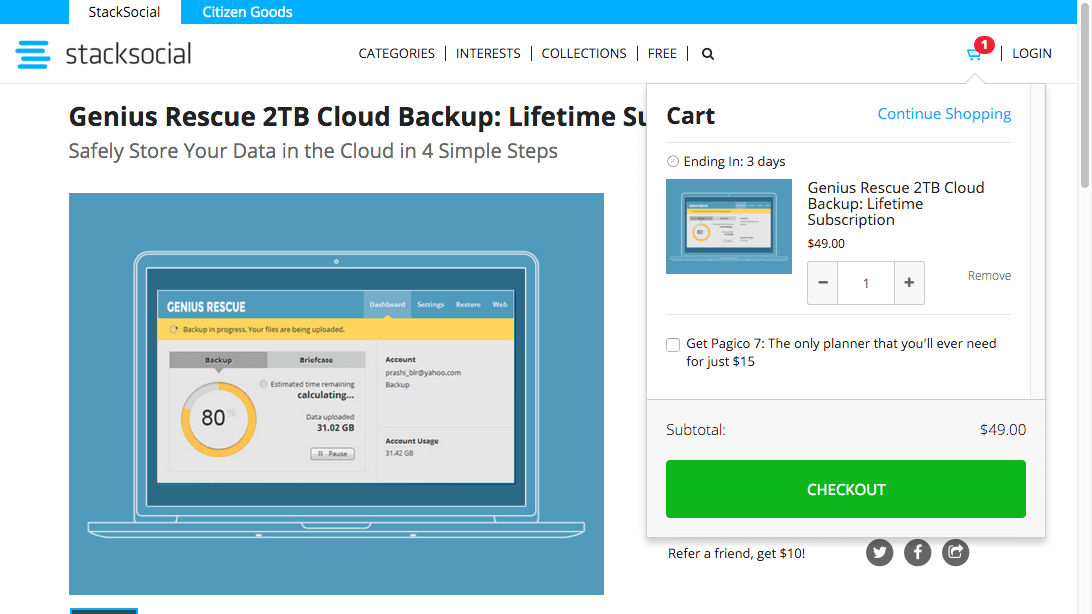Open the search magnifier icon
The height and width of the screenshot is (614, 1092).
(x=707, y=53)
